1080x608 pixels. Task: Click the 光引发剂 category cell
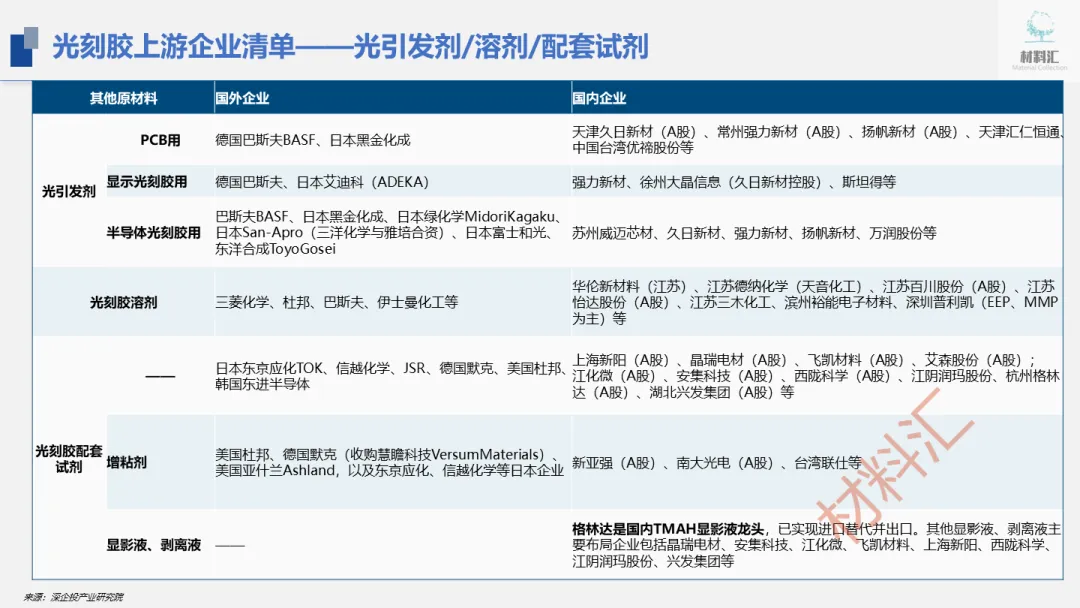pos(69,191)
